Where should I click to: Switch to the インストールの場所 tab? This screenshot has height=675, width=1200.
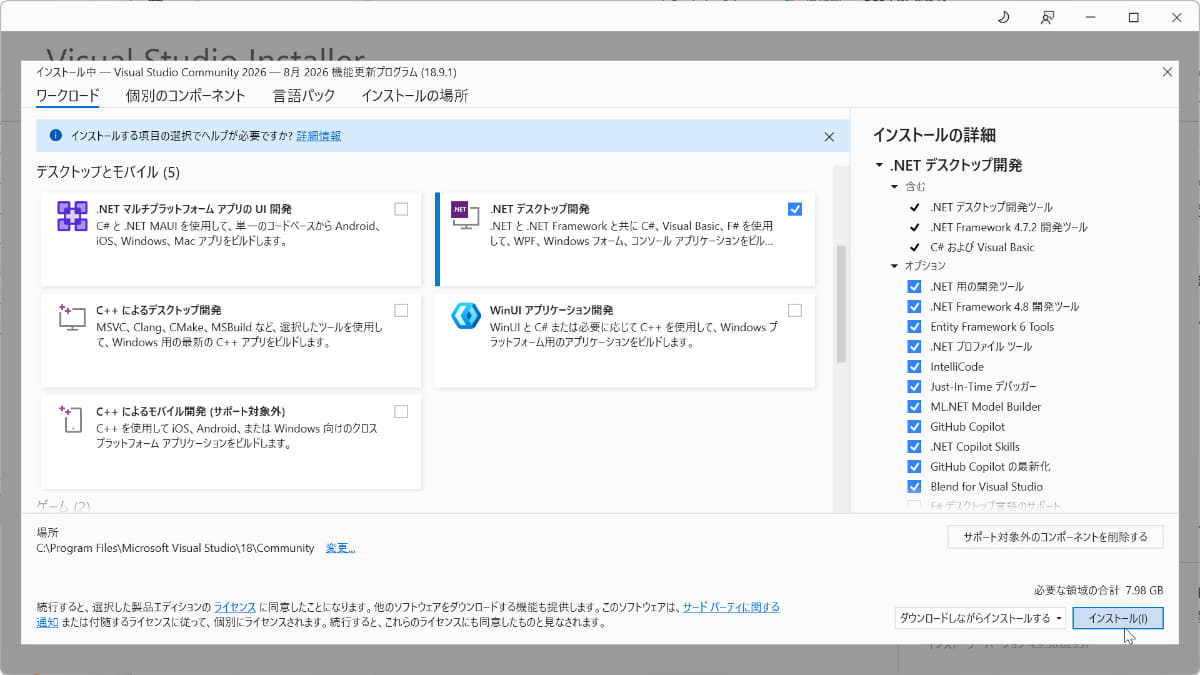pyautogui.click(x=414, y=96)
